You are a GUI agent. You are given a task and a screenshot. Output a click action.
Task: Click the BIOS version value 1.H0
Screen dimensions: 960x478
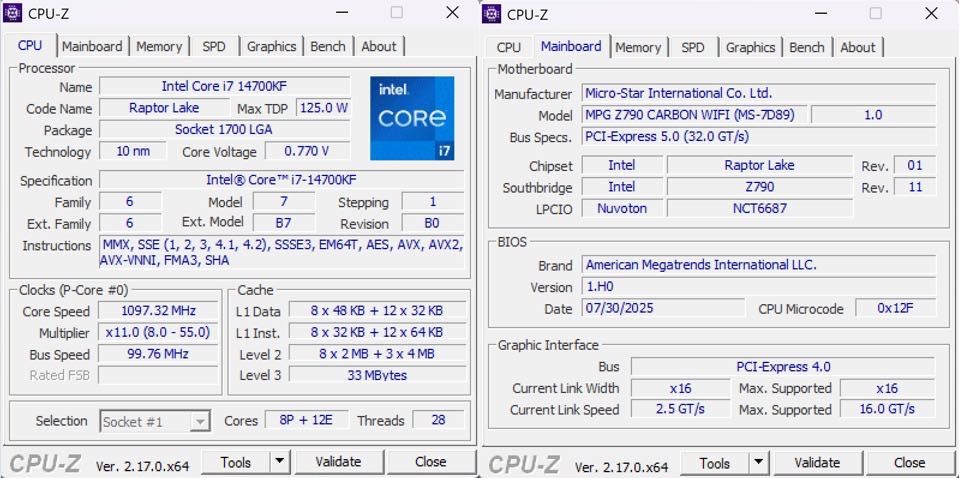tap(759, 286)
